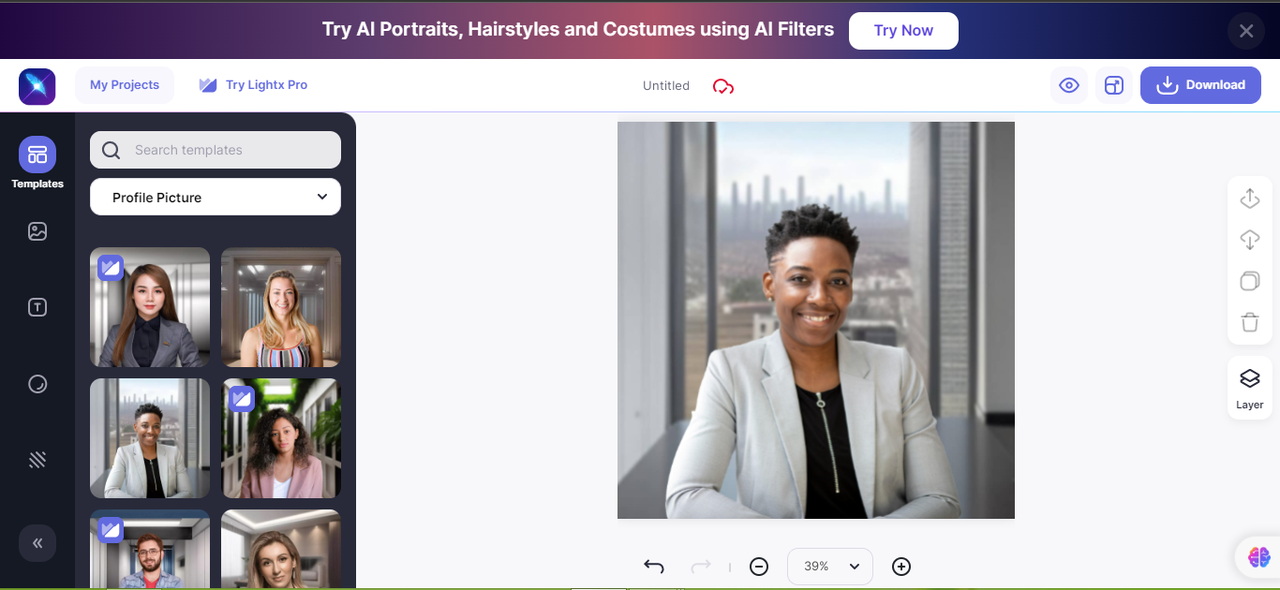The height and width of the screenshot is (590, 1280).
Task: Click the search magnifier icon
Action: (x=112, y=150)
